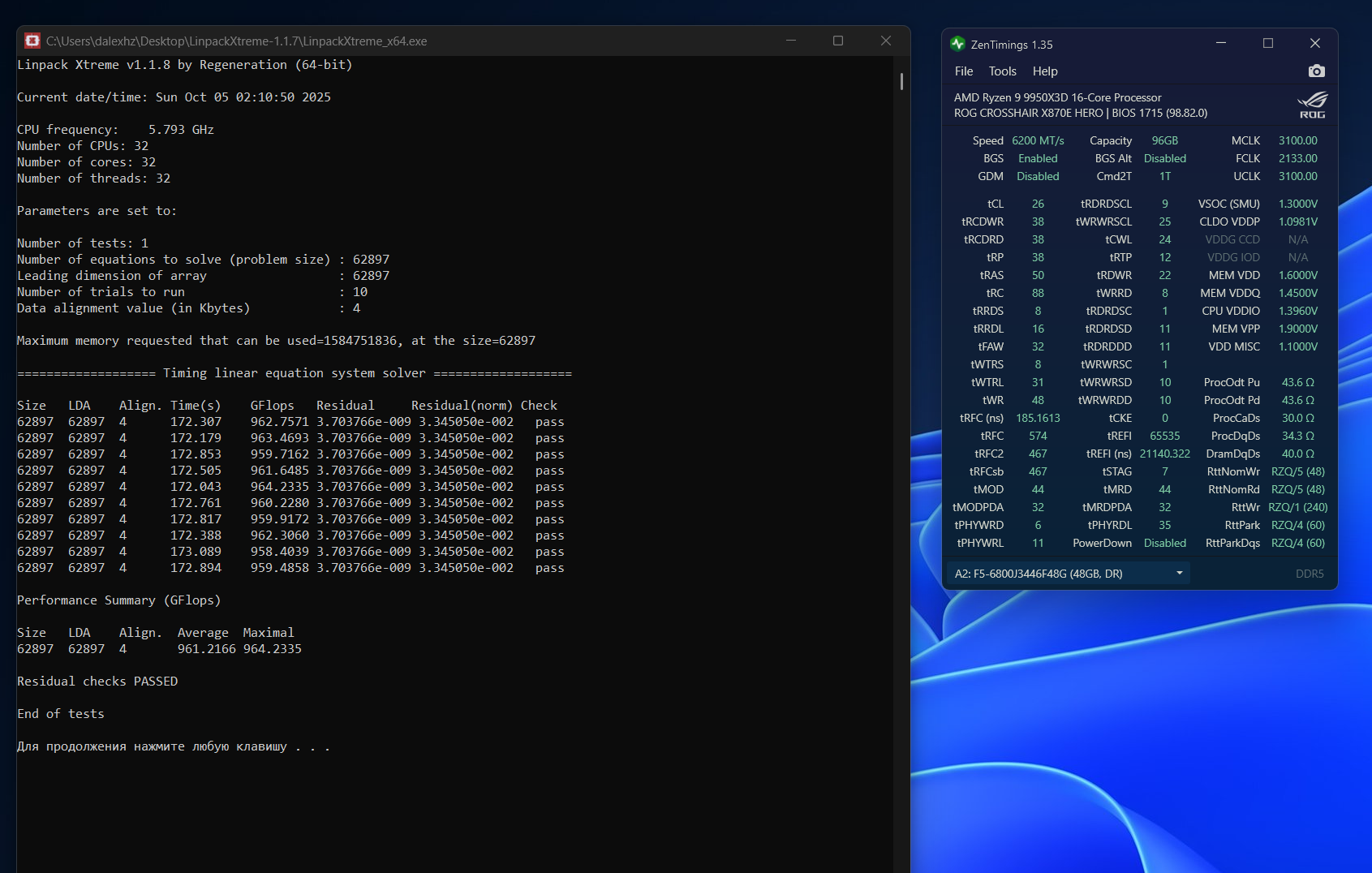Click the console line "Residual checks PASSED"
This screenshot has width=1372, height=873.
[97, 682]
